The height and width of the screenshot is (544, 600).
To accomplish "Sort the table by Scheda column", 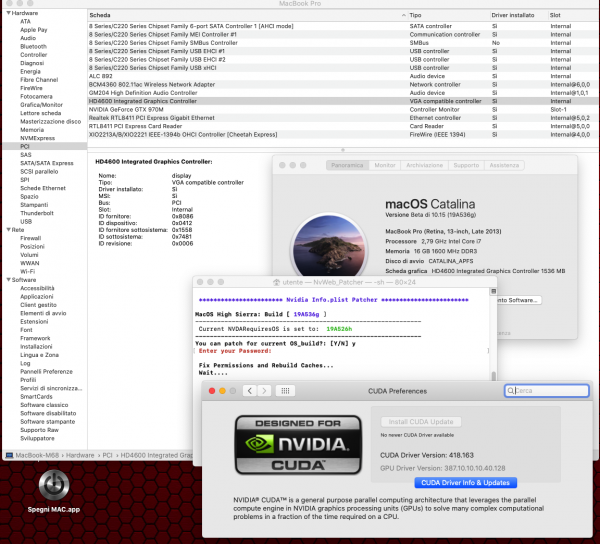I will [247, 15].
